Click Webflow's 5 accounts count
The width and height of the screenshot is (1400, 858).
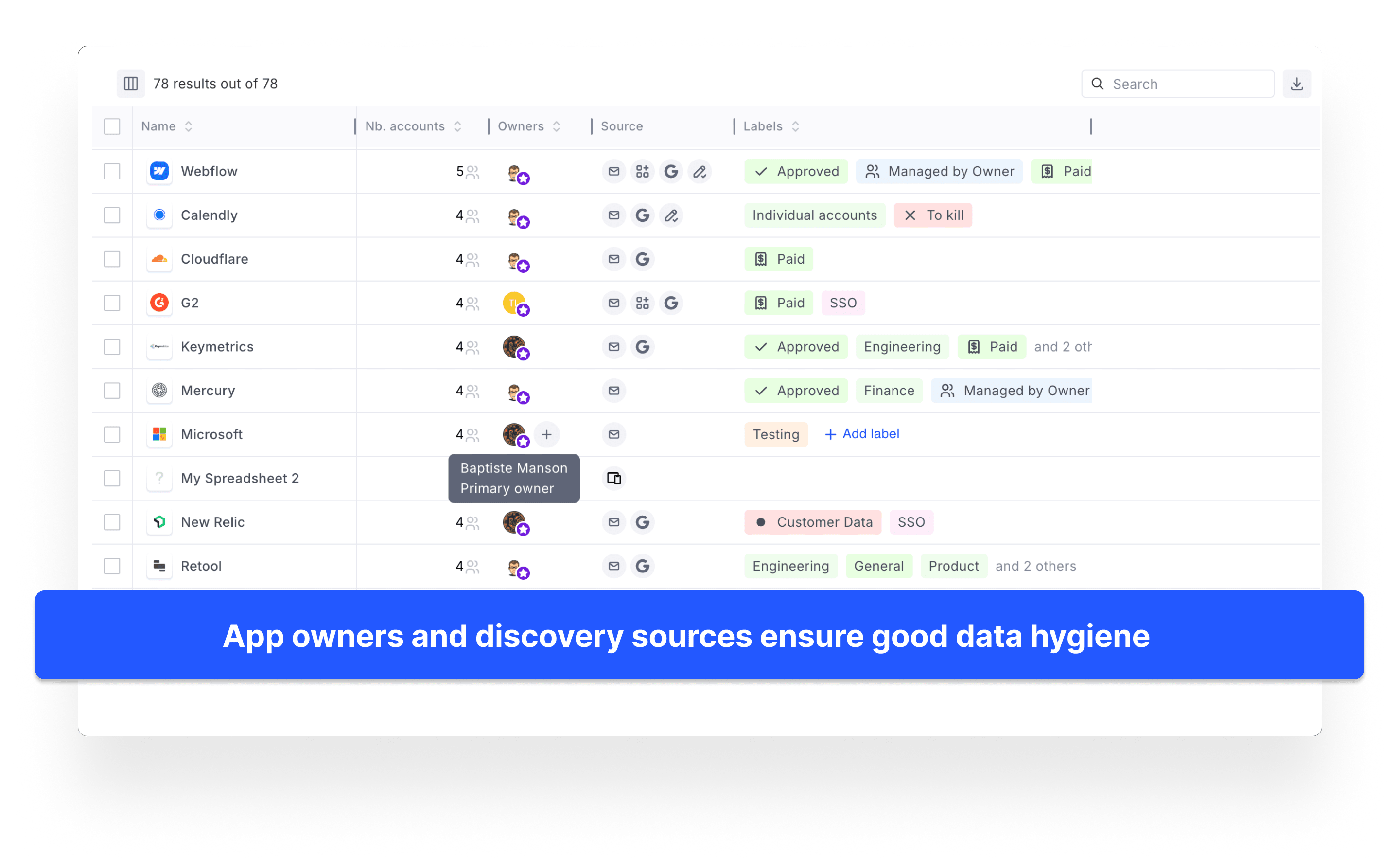pyautogui.click(x=467, y=171)
